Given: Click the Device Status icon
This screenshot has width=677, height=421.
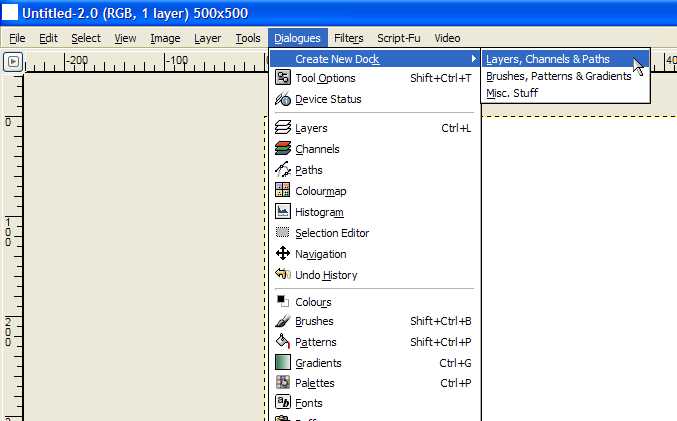Looking at the screenshot, I should coord(283,99).
